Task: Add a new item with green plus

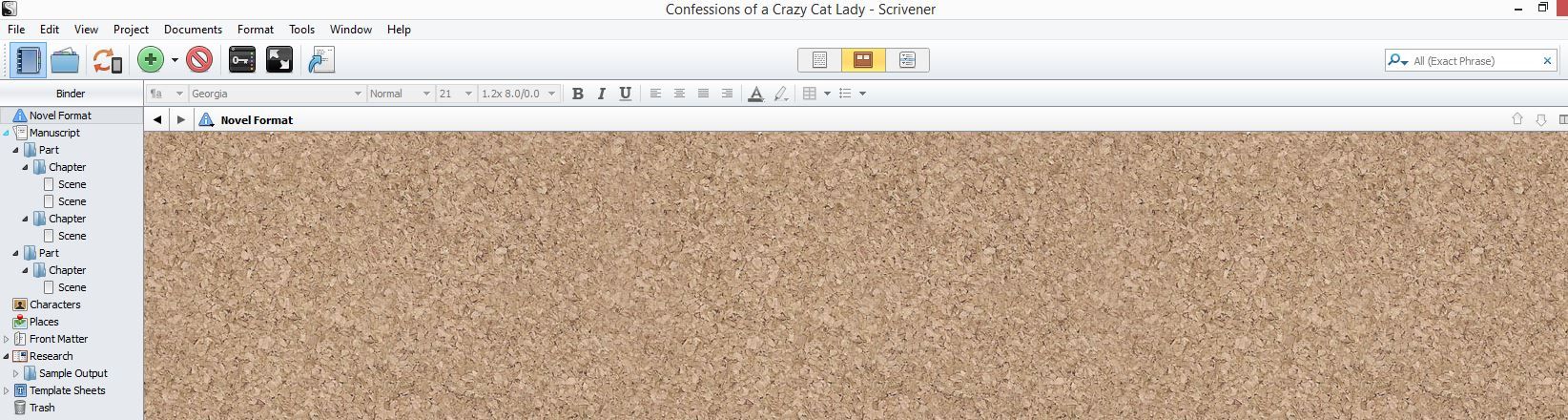Action: (151, 60)
